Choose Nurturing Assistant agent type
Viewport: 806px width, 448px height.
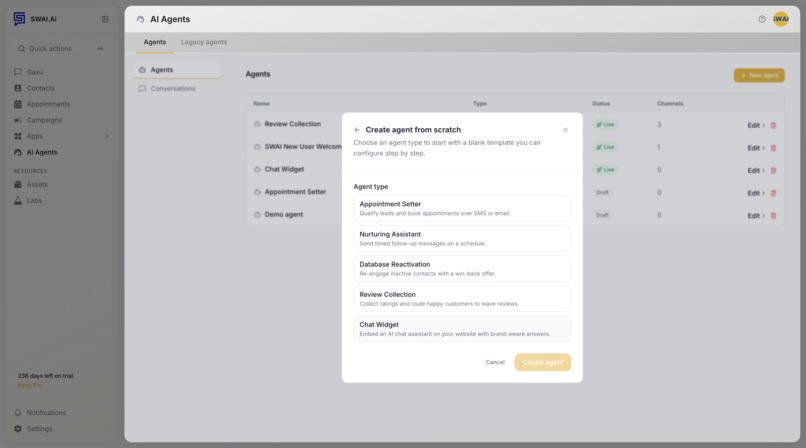(462, 238)
